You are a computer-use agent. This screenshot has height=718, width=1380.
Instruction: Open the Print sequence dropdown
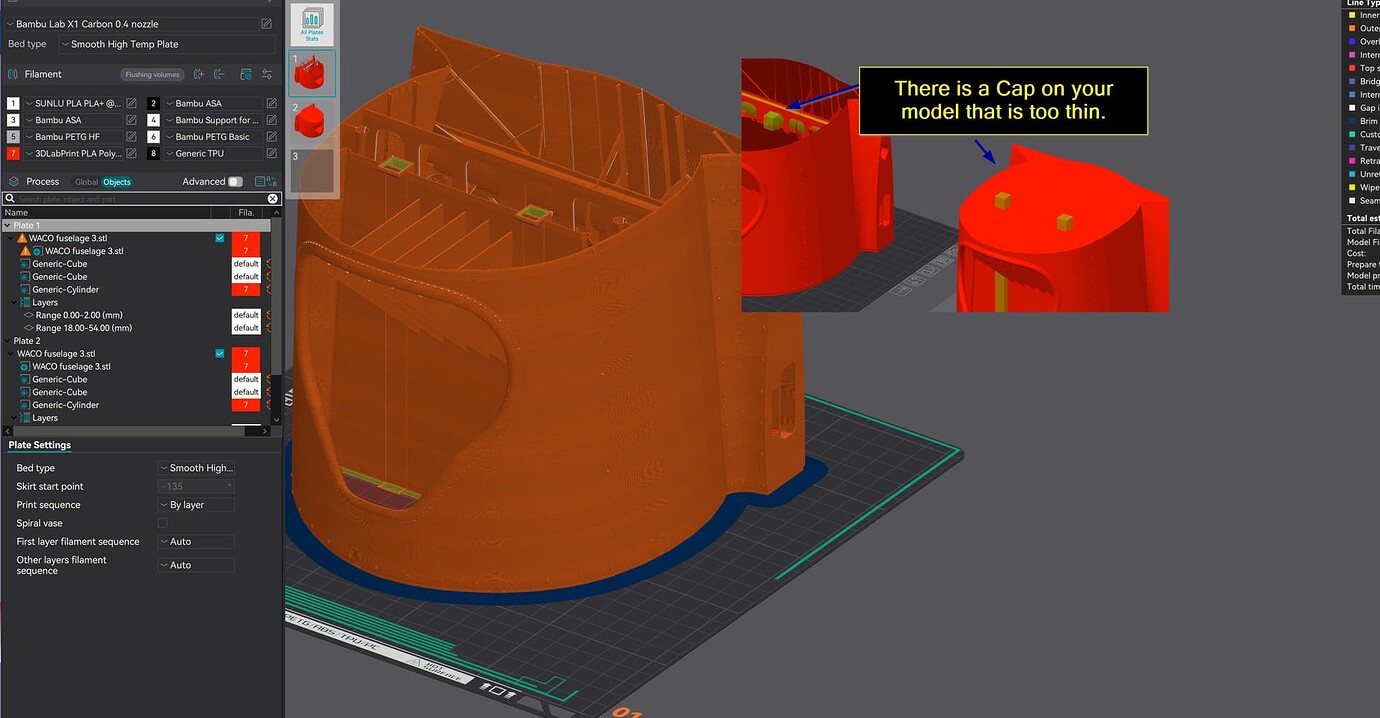(x=196, y=505)
